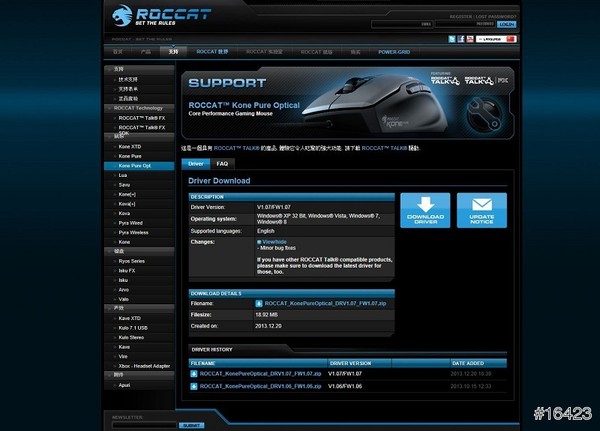Screen dimensions: 600x431
Task: Open the POWER-GRID menu item
Action: click(393, 51)
